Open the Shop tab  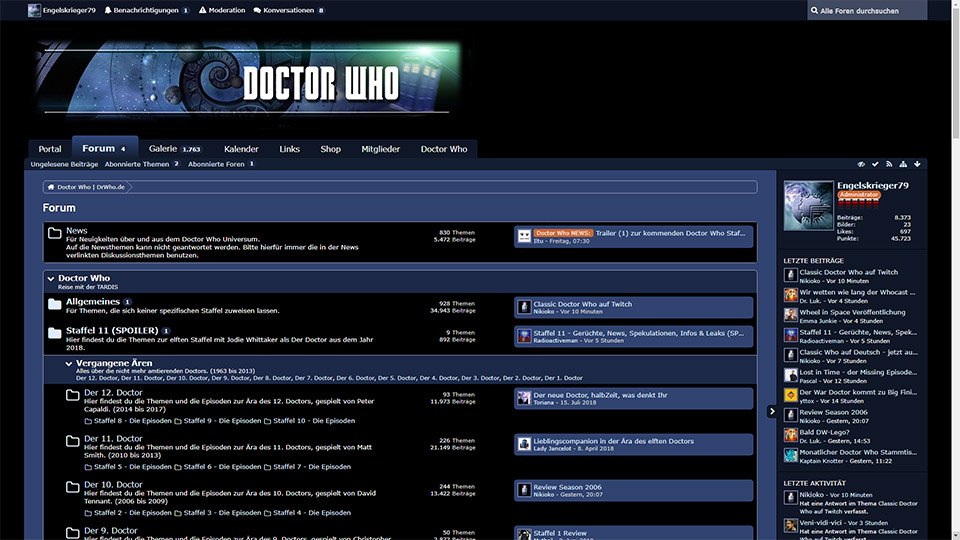pyautogui.click(x=331, y=149)
